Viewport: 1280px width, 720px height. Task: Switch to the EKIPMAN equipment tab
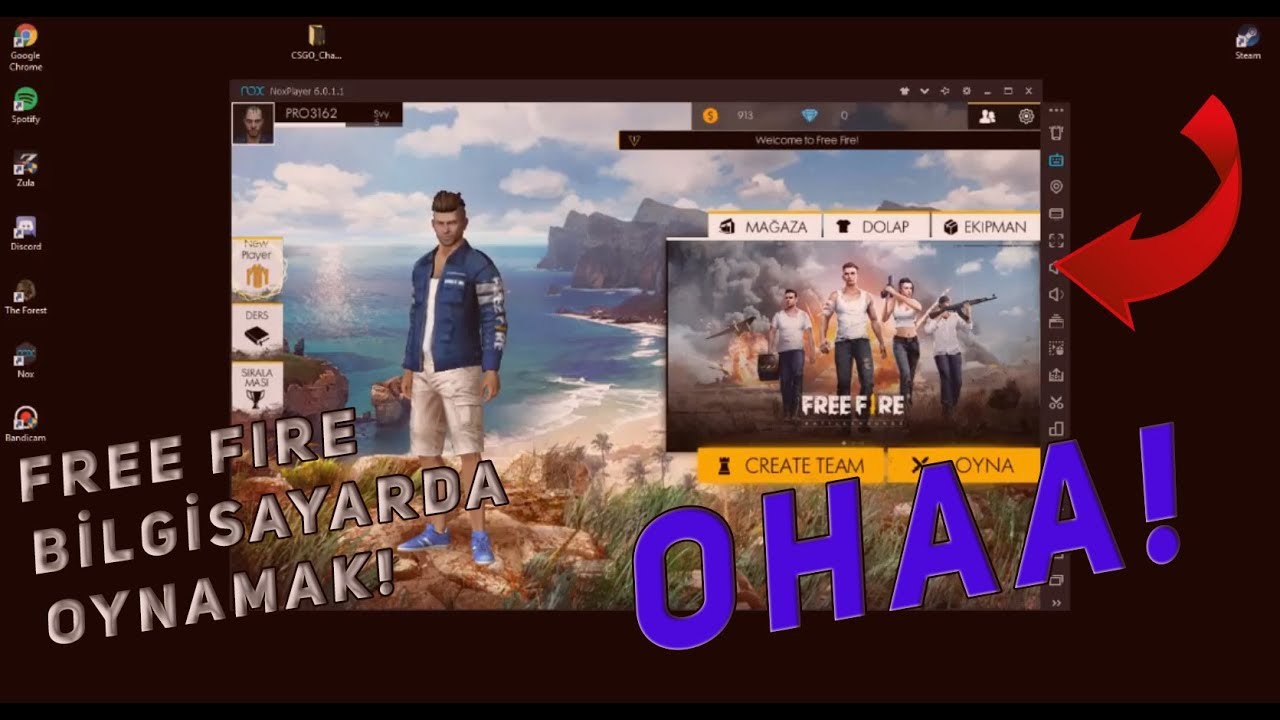pos(986,227)
